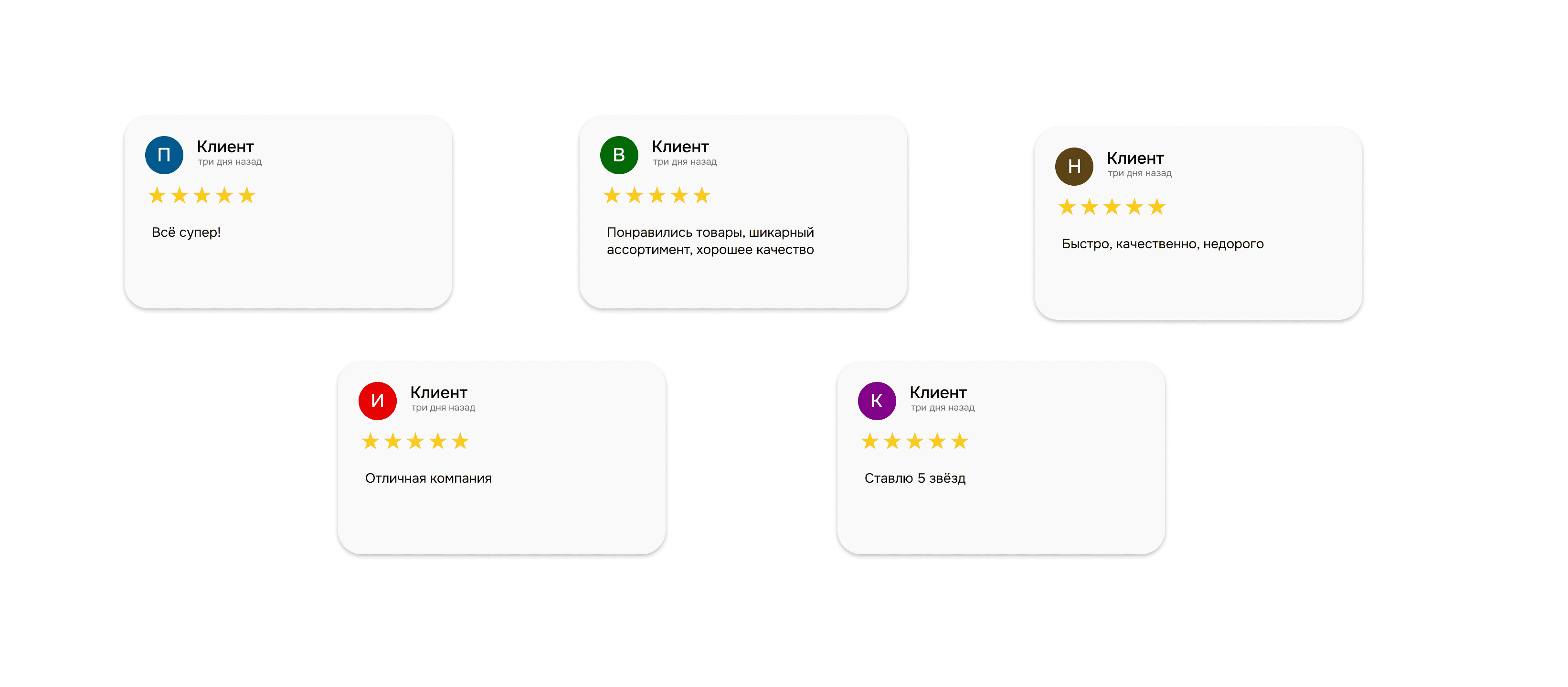Open the 'Всё супер!' review text

coord(186,233)
